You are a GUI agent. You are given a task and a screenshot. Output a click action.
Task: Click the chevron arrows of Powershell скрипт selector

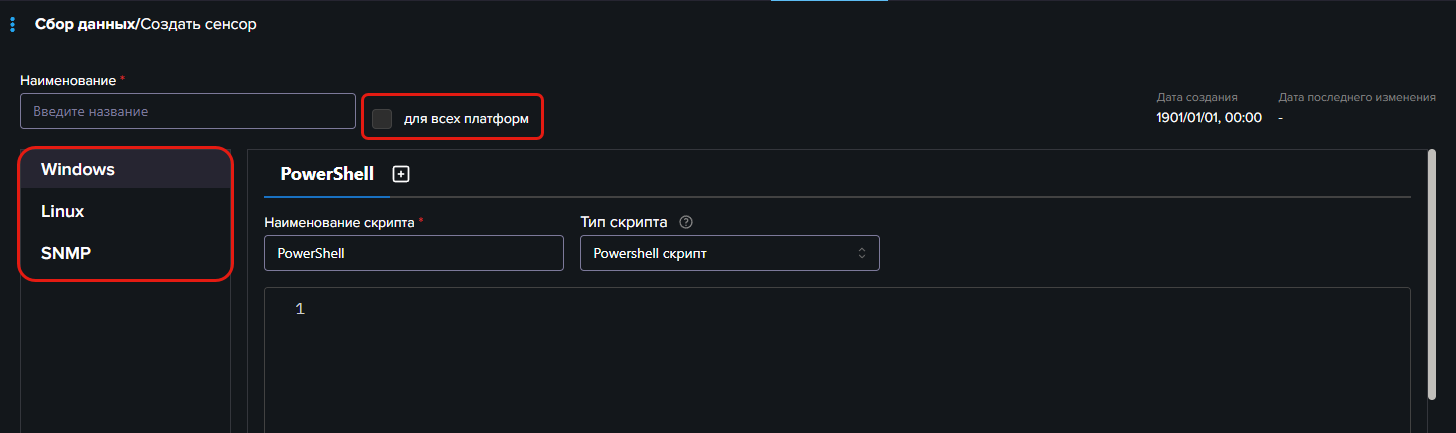click(x=862, y=253)
